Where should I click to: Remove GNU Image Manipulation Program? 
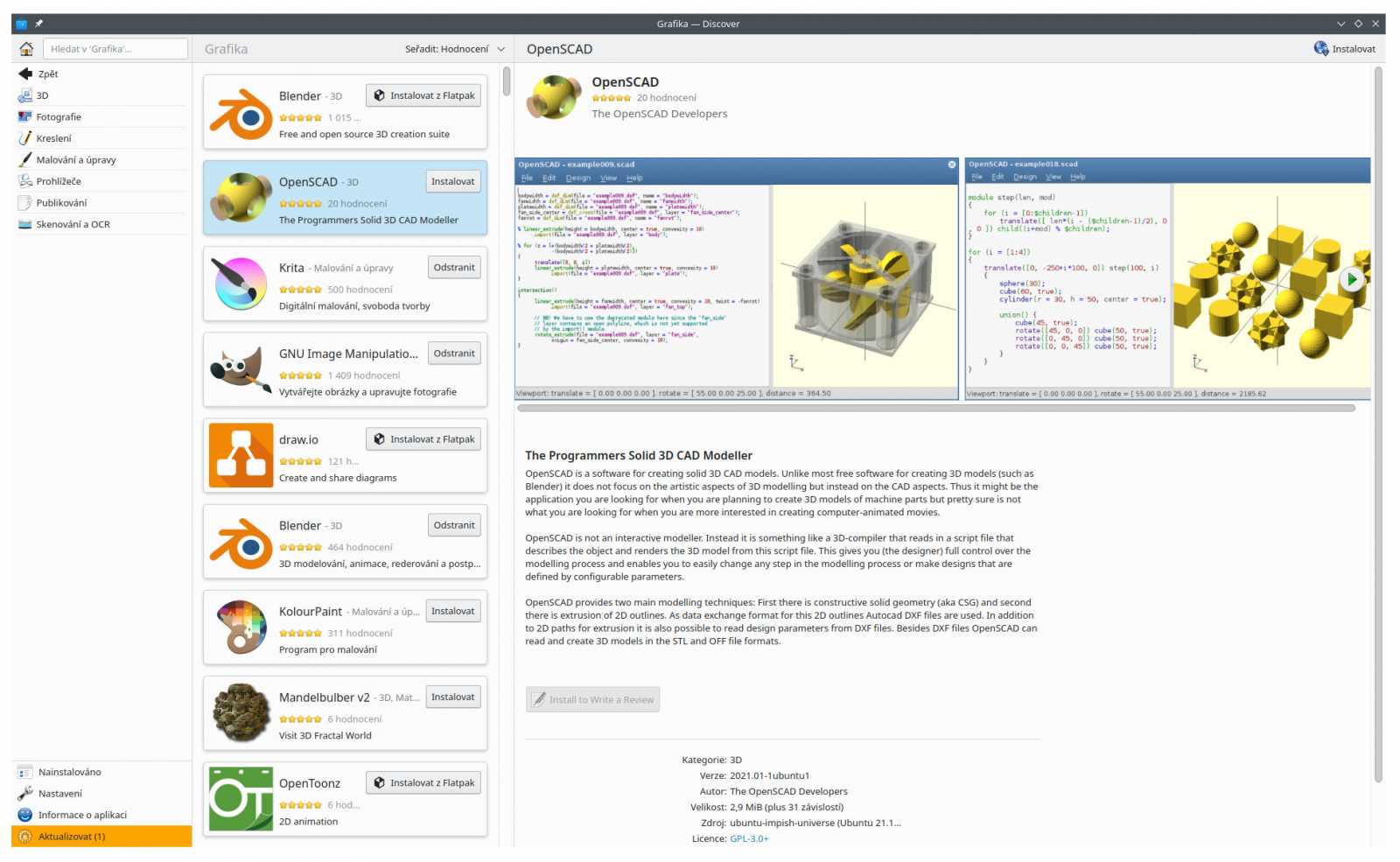[x=454, y=353]
